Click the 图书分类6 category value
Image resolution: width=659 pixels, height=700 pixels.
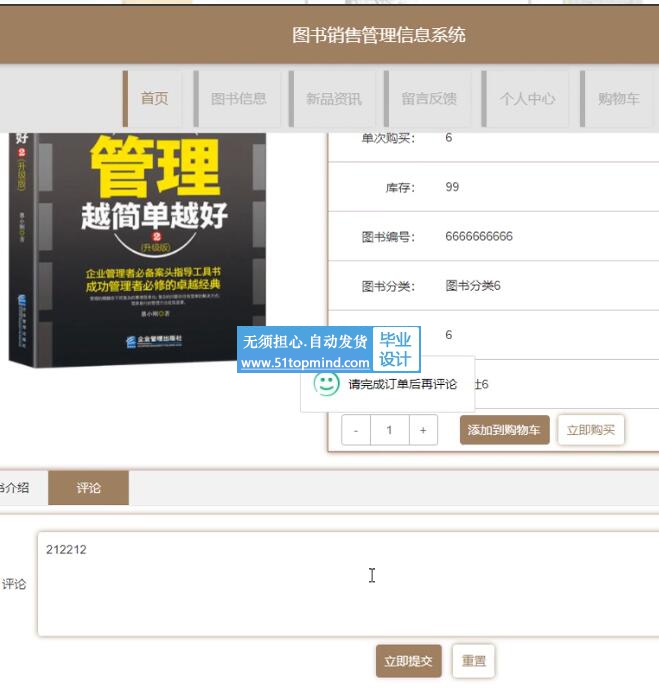point(473,286)
